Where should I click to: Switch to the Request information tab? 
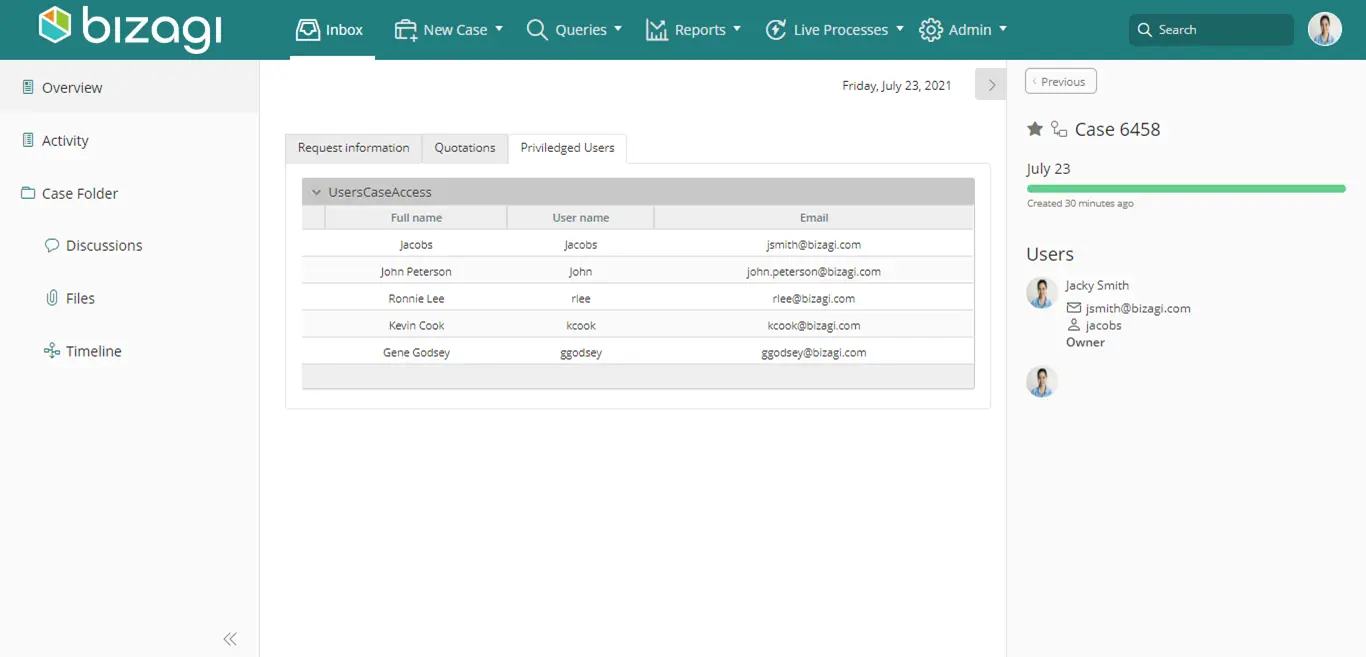pyautogui.click(x=354, y=148)
